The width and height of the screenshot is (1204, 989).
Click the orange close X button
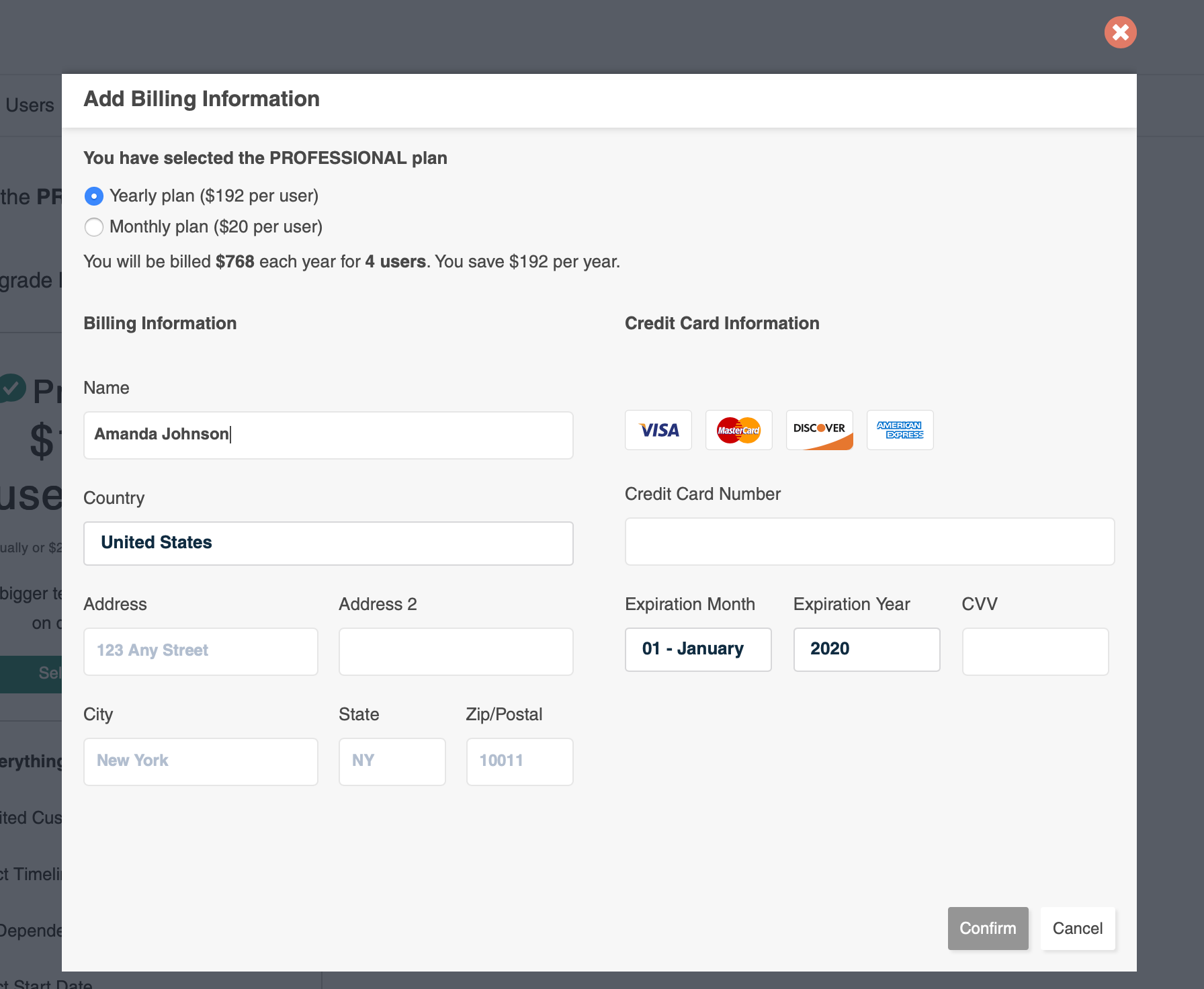[x=1120, y=32]
